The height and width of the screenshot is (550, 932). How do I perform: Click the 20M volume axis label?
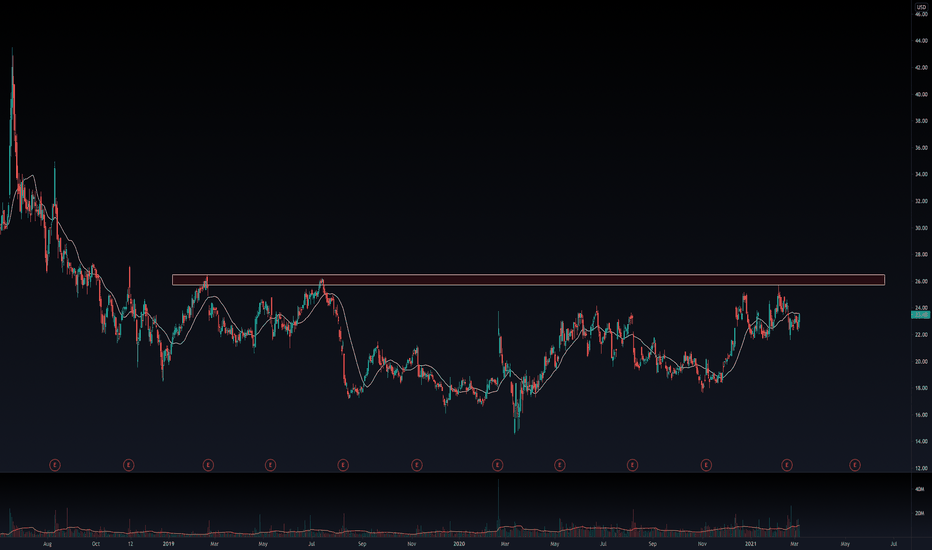920,513
